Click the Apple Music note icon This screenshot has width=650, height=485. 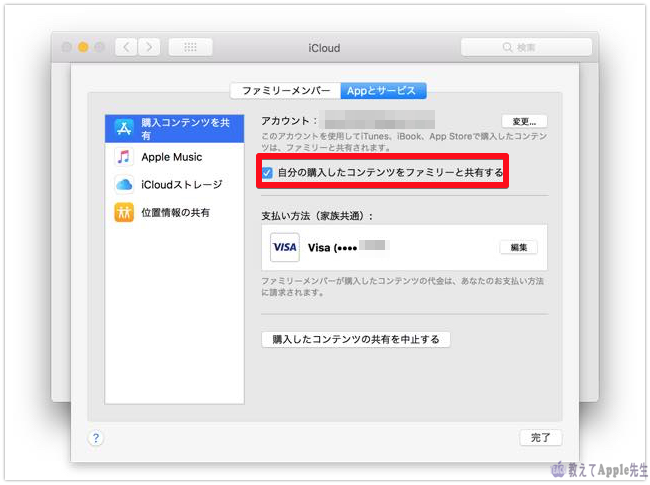click(124, 157)
